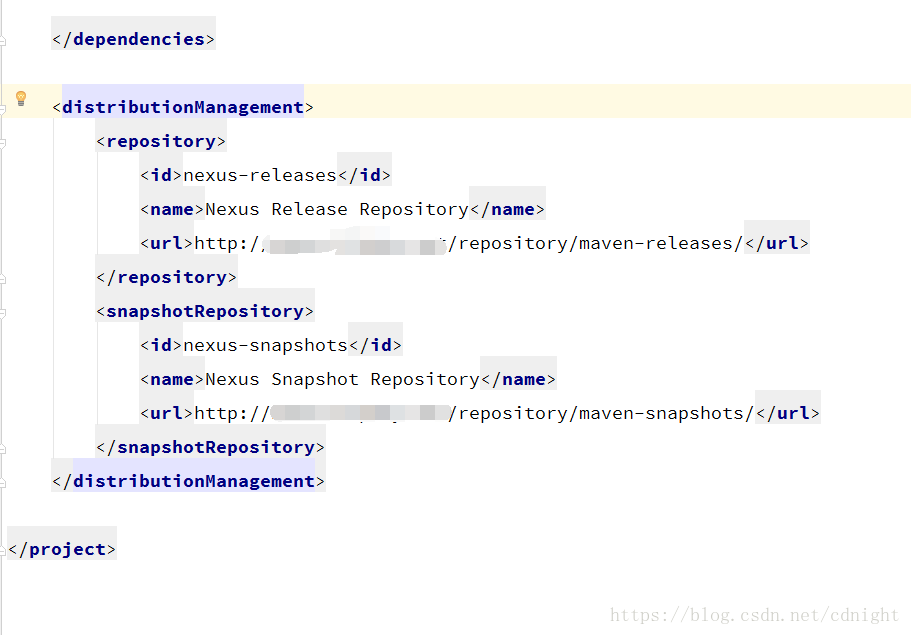
Task: Click opening <url> tag on maven-snapshots line
Action: (166, 414)
